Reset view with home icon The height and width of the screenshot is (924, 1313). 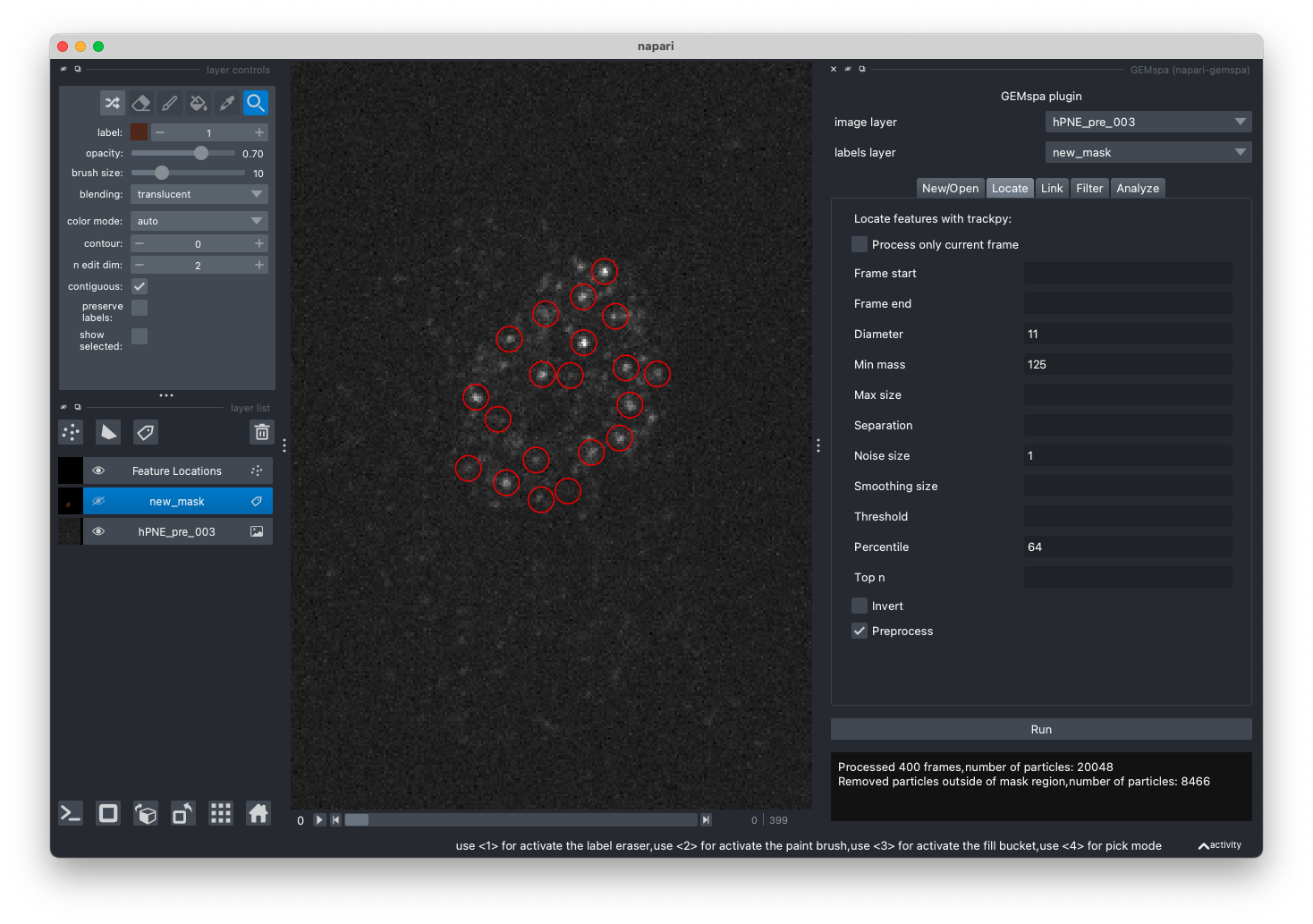click(258, 813)
